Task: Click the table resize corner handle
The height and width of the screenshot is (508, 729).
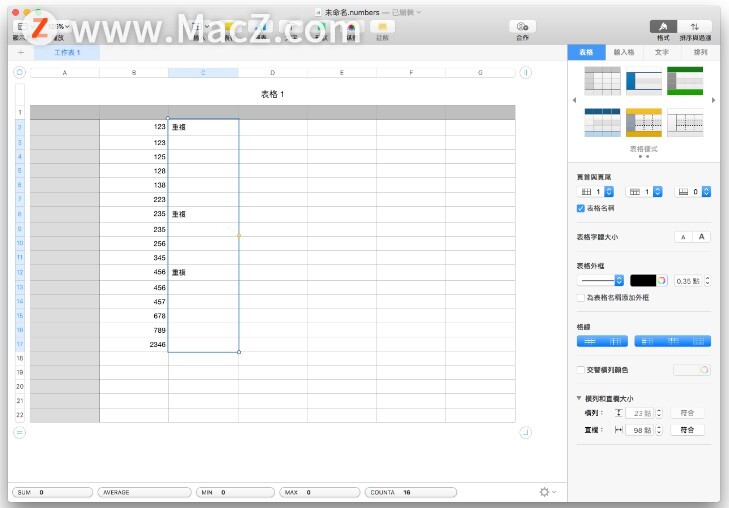Action: click(525, 432)
